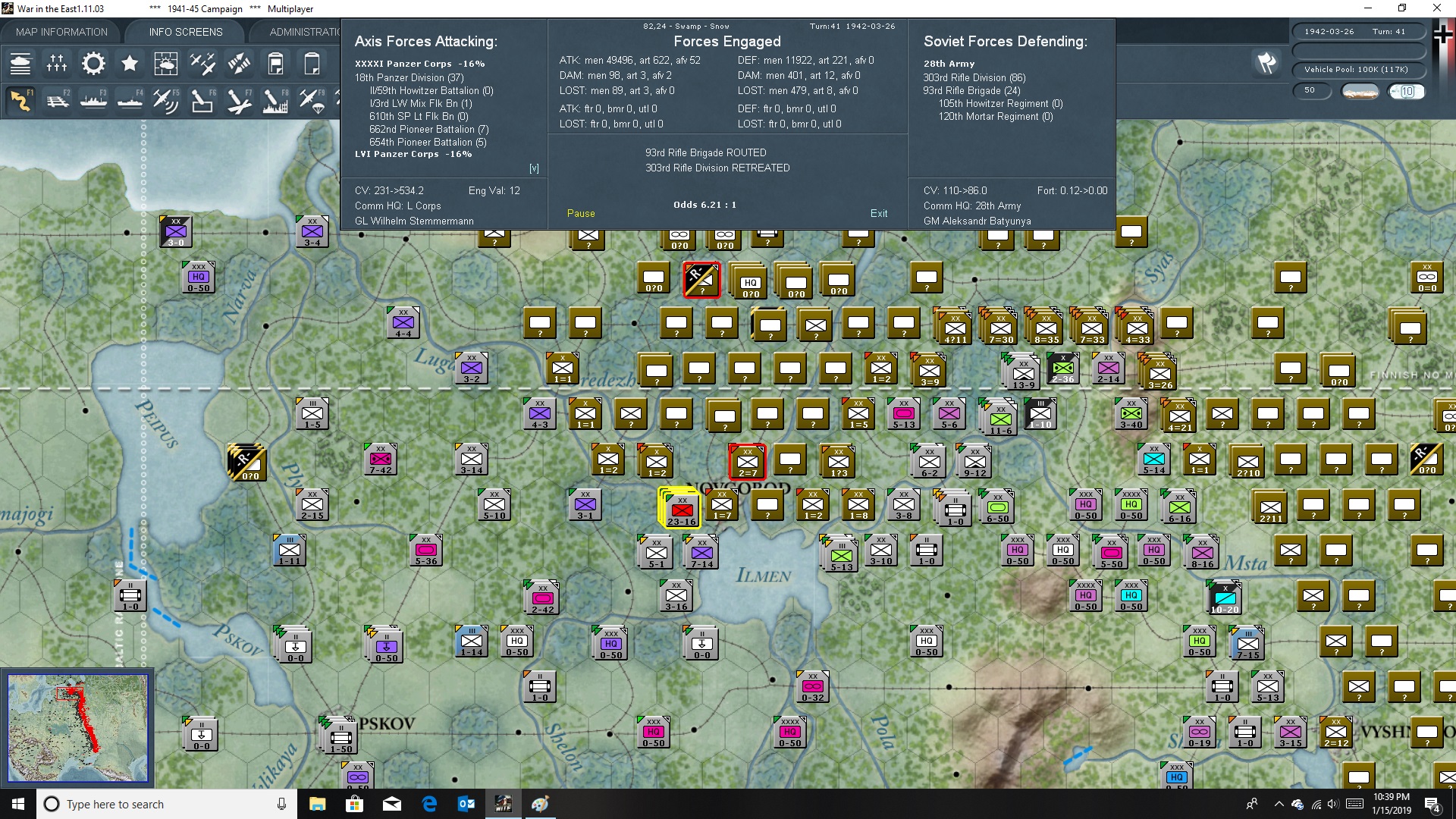1456x819 pixels.
Task: Open the order of battle tank-list icon
Action: click(x=20, y=64)
